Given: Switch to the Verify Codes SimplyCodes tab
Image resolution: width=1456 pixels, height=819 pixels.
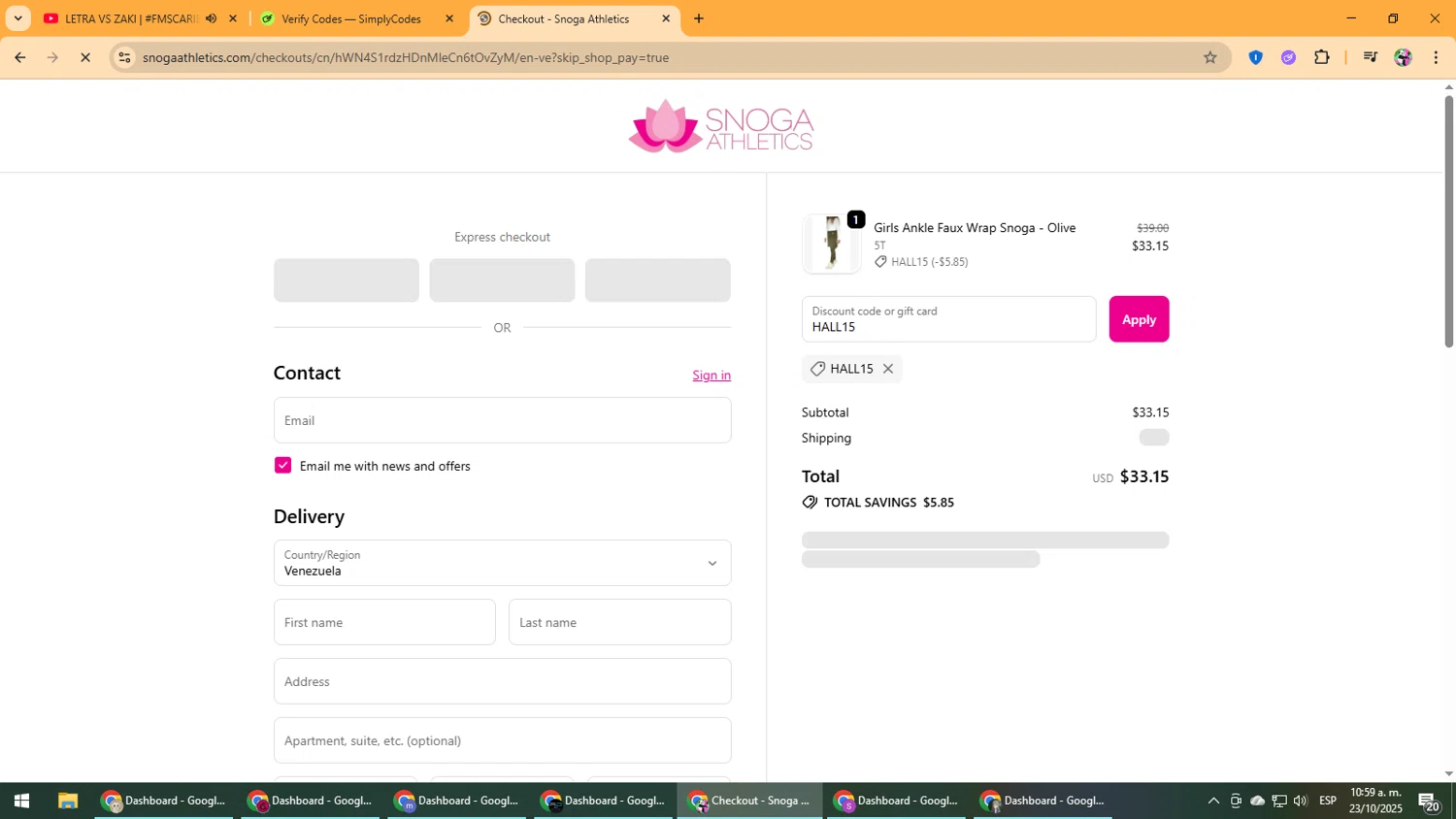Looking at the screenshot, I should 350,18.
